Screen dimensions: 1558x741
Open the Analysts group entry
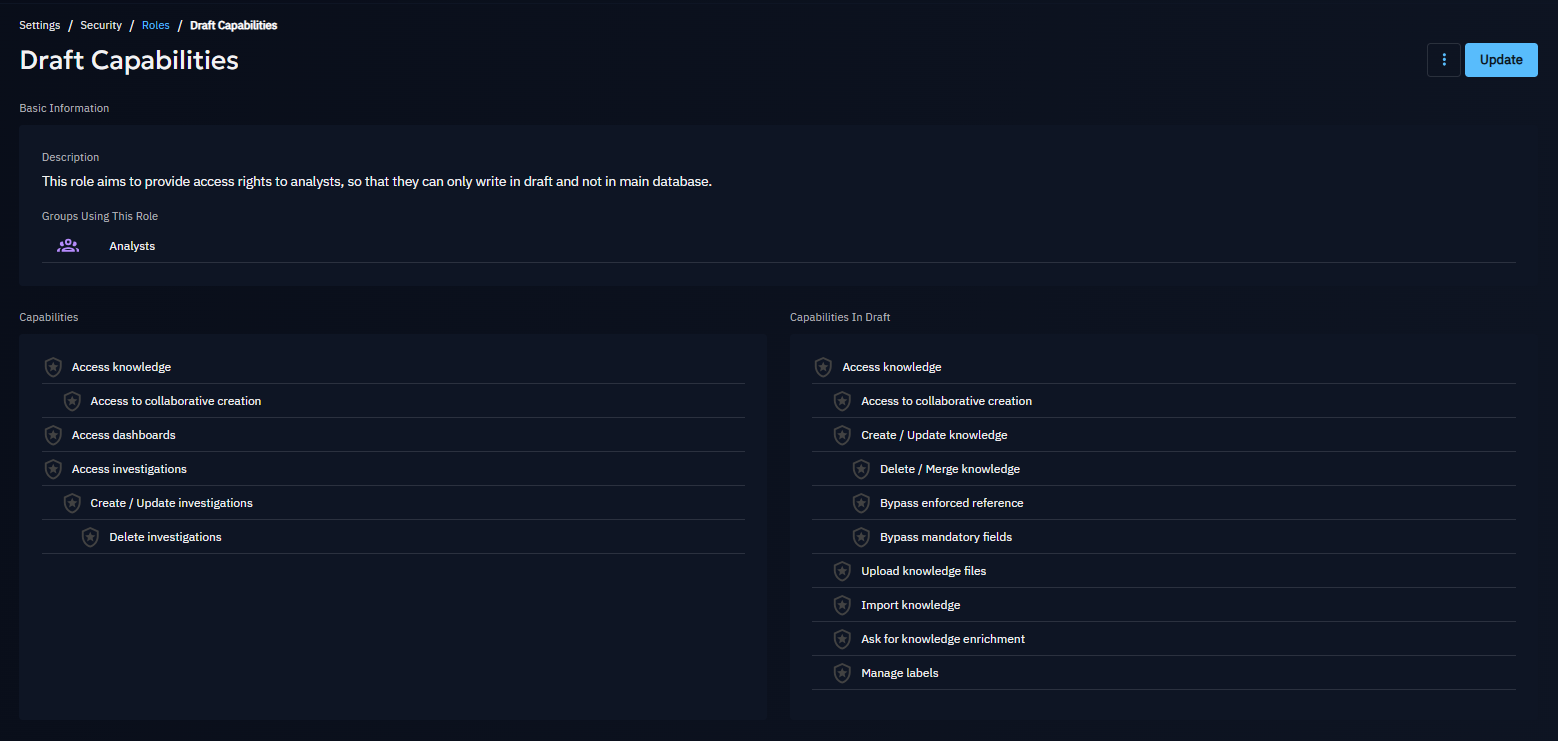pyautogui.click(x=132, y=246)
